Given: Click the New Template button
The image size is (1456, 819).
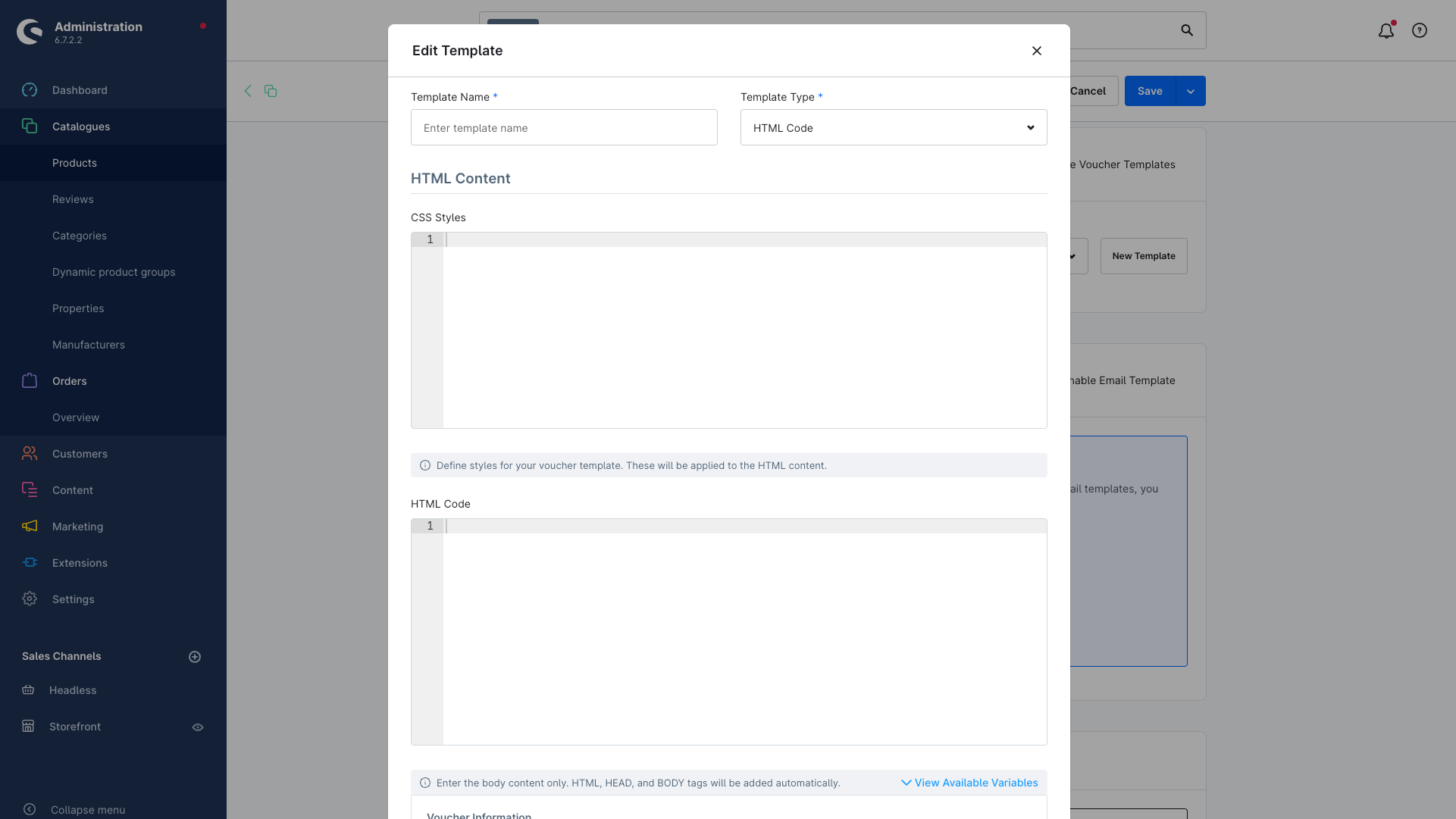Looking at the screenshot, I should tap(1143, 256).
